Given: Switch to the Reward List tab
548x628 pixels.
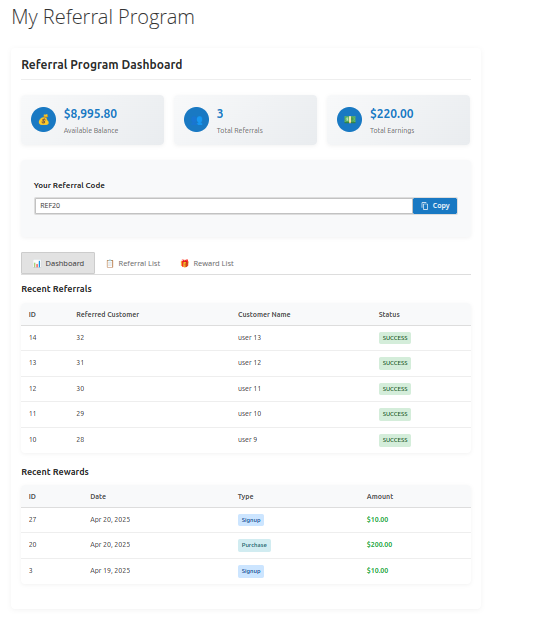Looking at the screenshot, I should coord(207,264).
